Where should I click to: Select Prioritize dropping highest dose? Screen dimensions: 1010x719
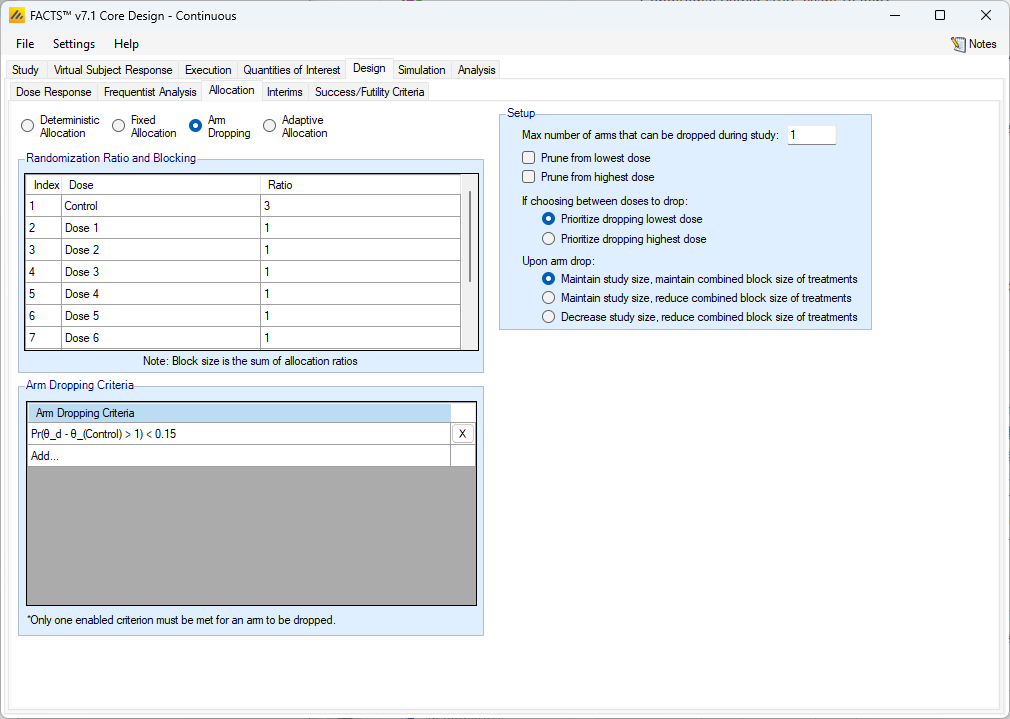click(x=547, y=239)
